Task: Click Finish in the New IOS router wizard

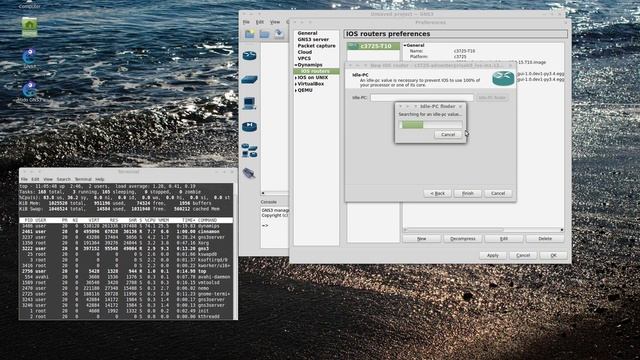Action: coord(468,193)
